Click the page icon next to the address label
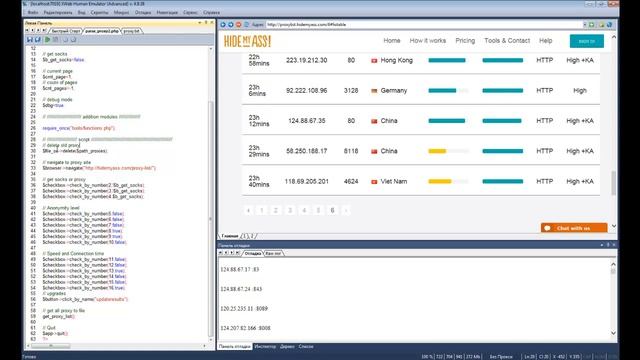 (247, 24)
